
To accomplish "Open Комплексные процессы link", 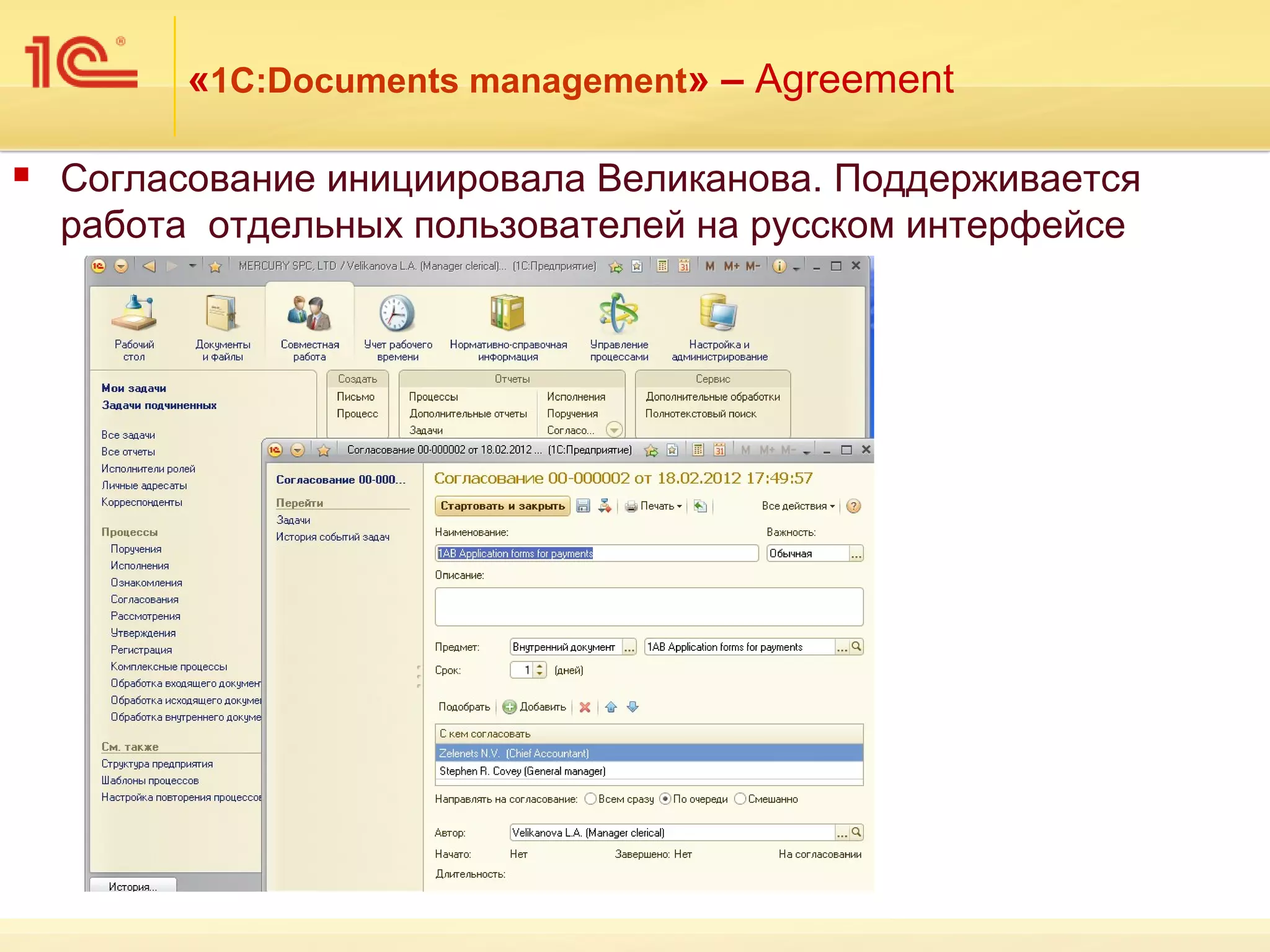I will point(169,666).
